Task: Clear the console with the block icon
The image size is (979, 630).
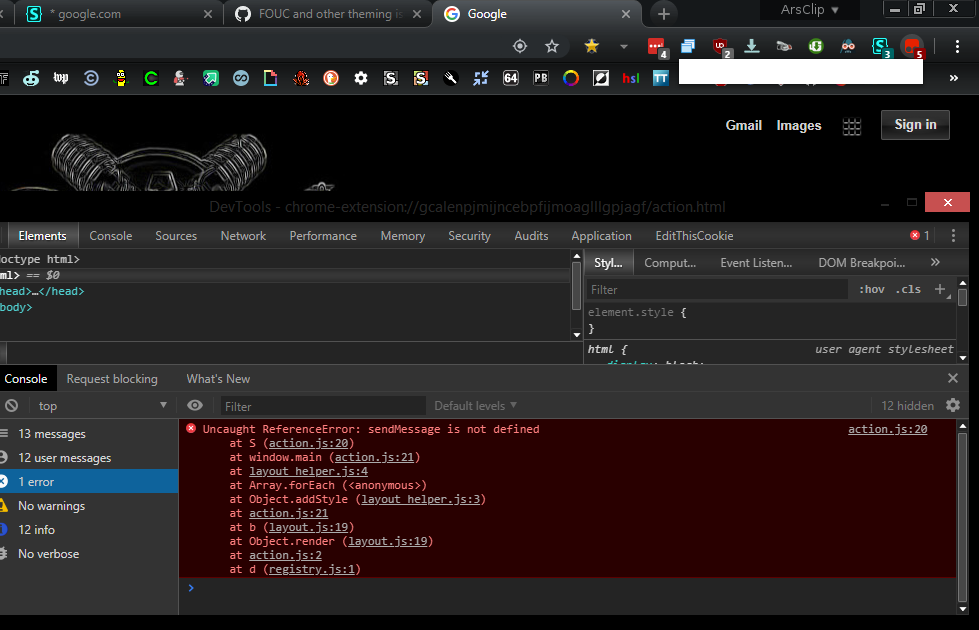Action: point(11,406)
